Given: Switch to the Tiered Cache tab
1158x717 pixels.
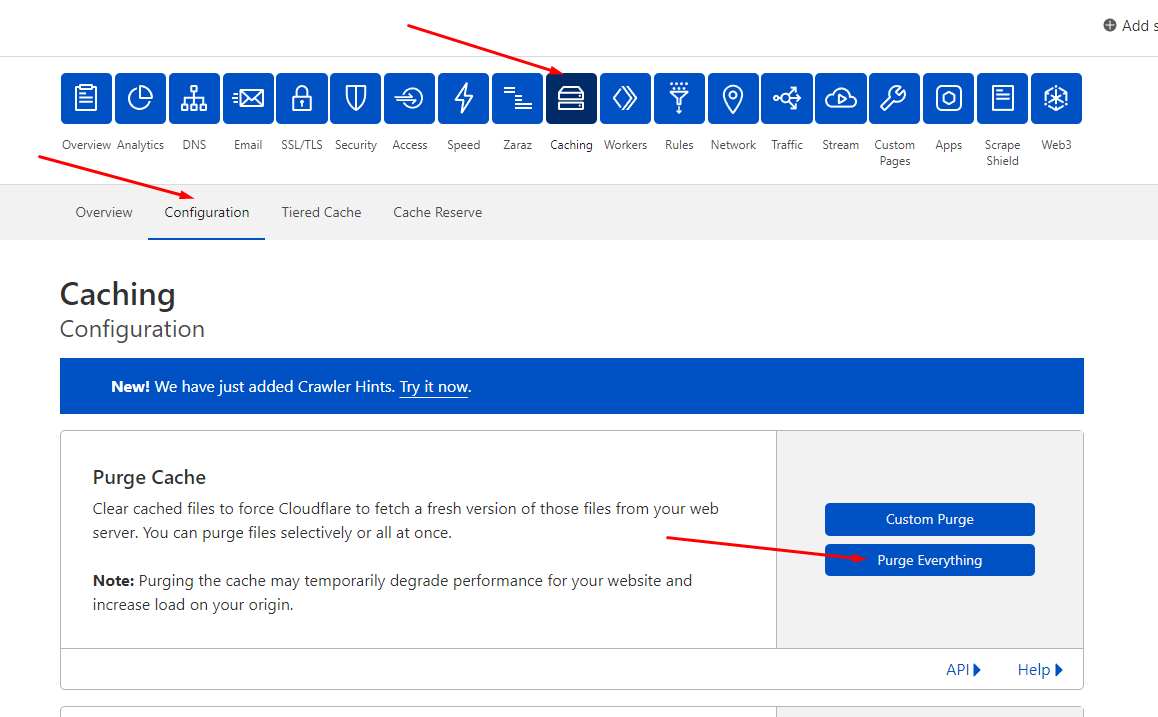Looking at the screenshot, I should coord(321,213).
